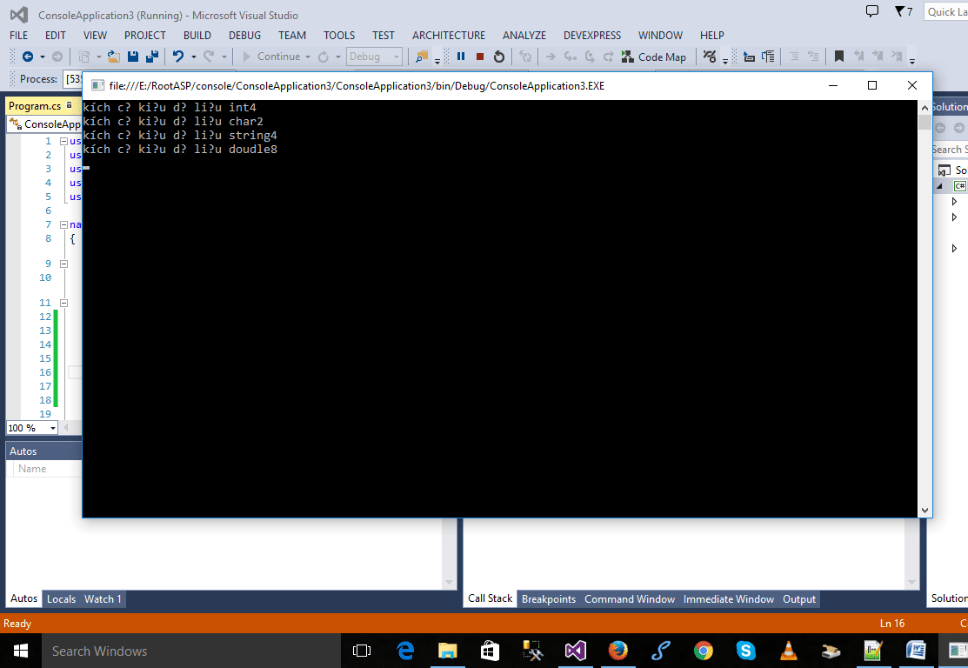Open the Debug configuration dropdown
This screenshot has width=968, height=668.
pos(374,57)
